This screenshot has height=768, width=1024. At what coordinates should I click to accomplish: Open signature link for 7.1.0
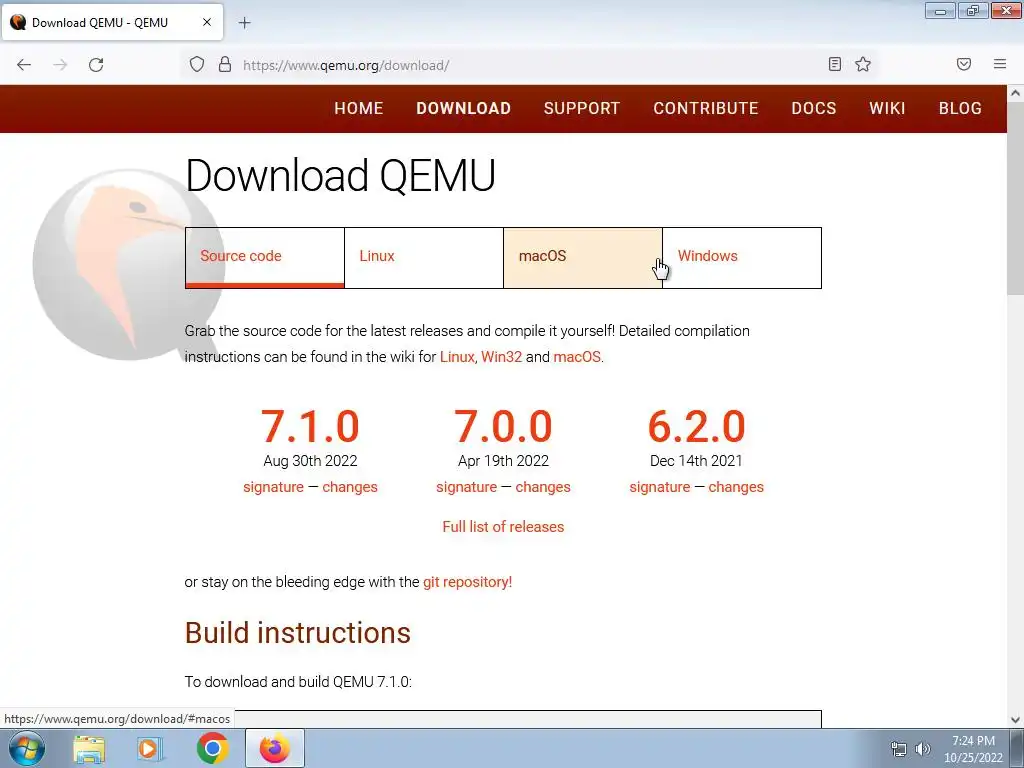click(273, 487)
